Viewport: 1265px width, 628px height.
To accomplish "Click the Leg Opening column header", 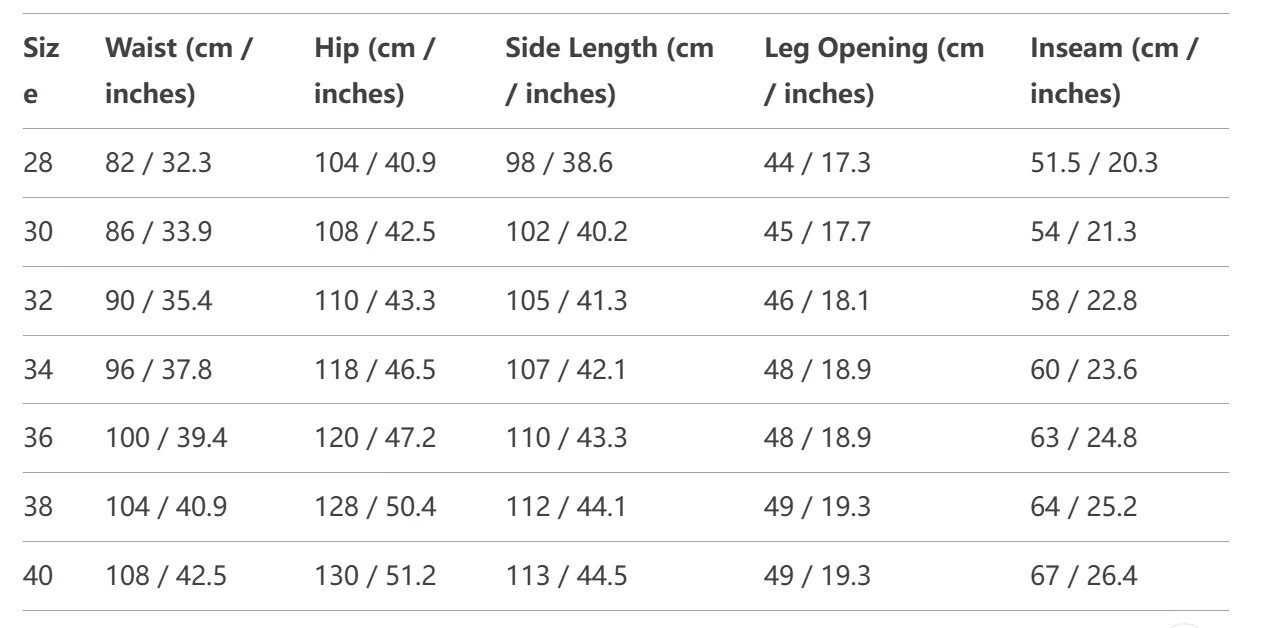I will click(x=873, y=71).
